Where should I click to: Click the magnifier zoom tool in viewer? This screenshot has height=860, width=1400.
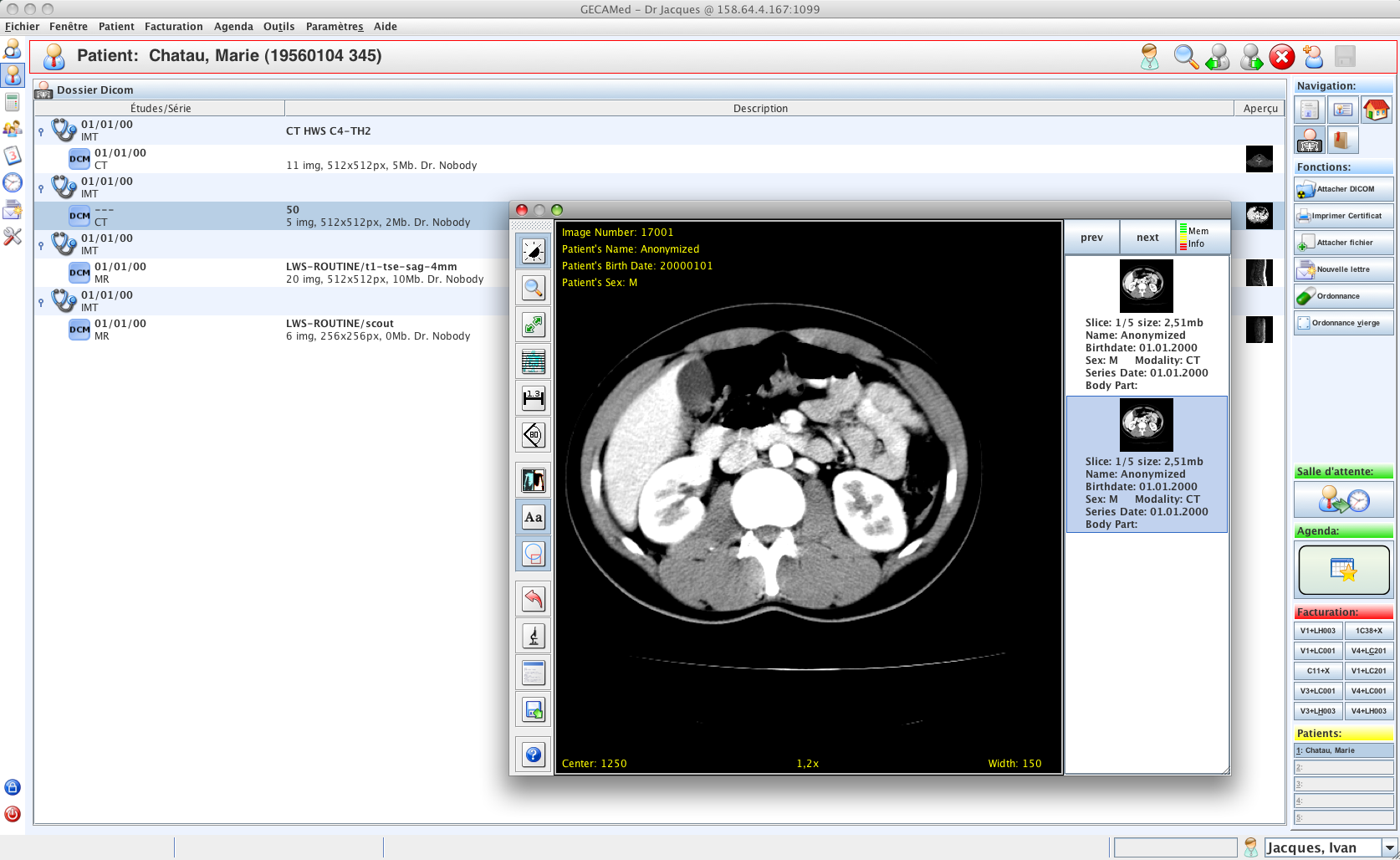coord(533,289)
